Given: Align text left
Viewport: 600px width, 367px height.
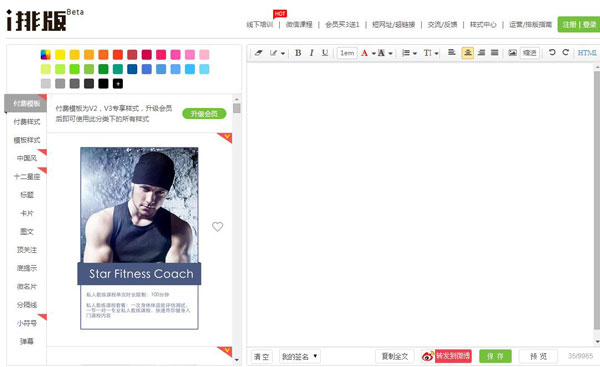Looking at the screenshot, I should [452, 52].
